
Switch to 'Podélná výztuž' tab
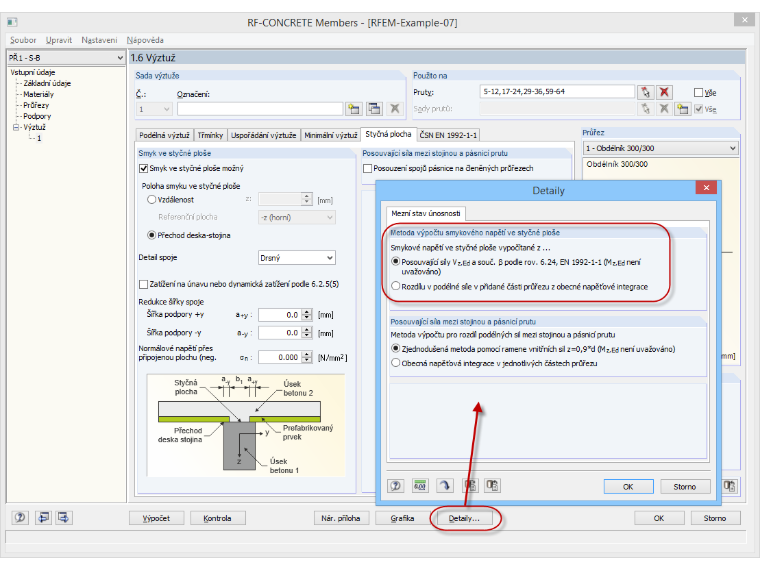(164, 135)
